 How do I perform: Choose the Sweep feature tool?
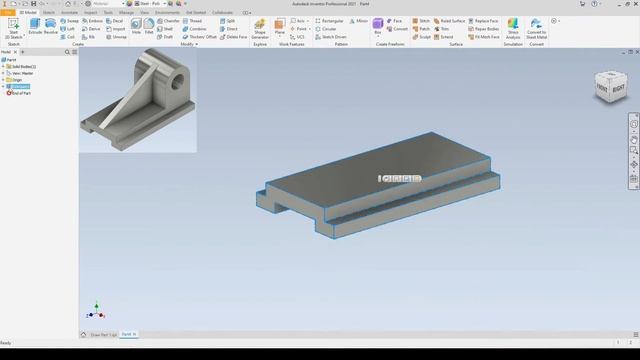pos(69,21)
